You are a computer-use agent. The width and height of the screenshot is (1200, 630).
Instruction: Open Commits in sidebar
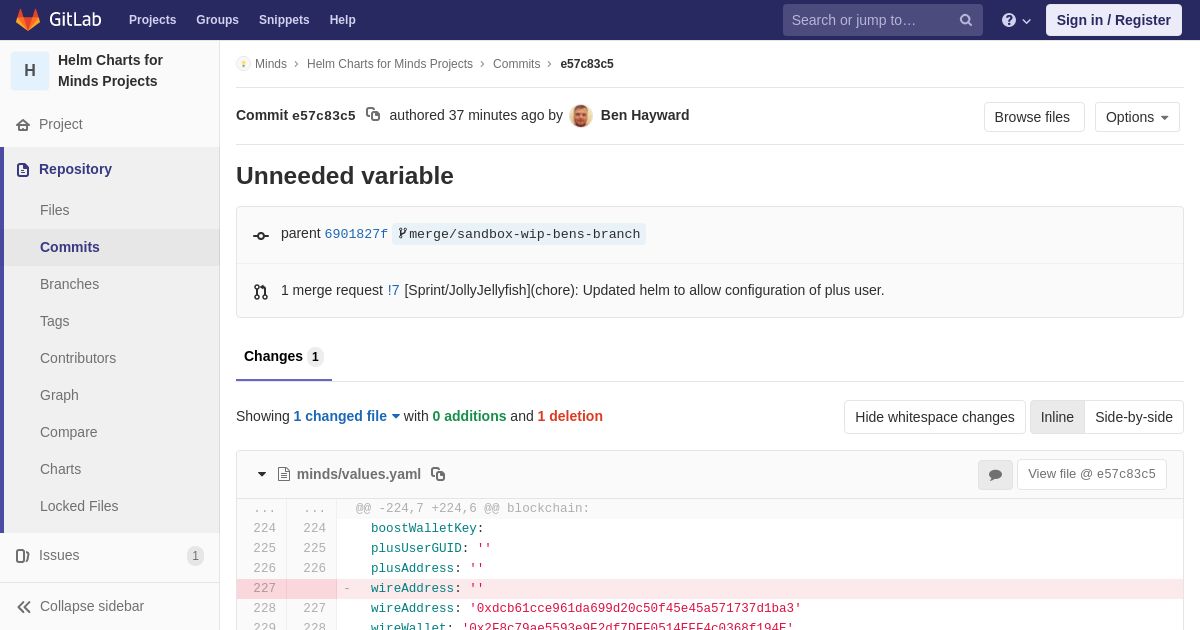[x=112, y=247]
